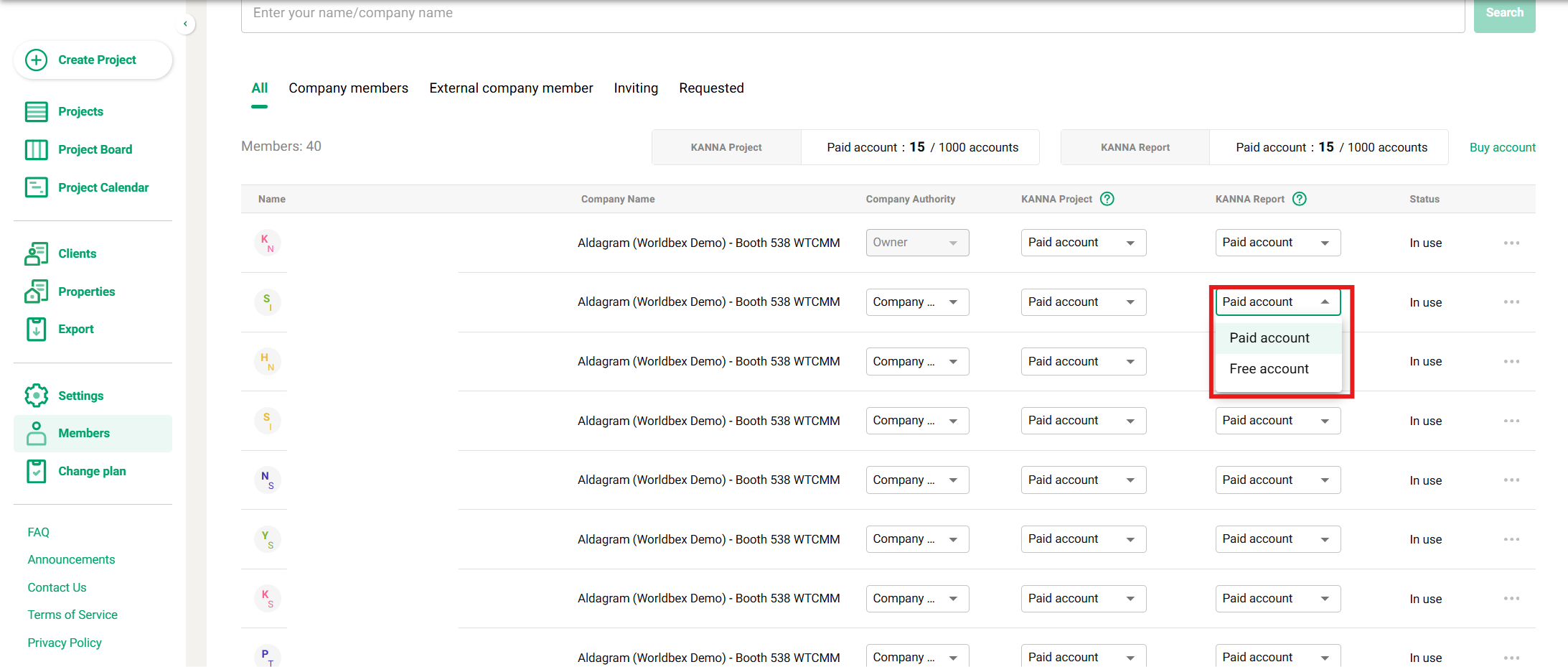Click help icon beside KANNA Project header
The width and height of the screenshot is (1568, 667).
[x=1107, y=199]
